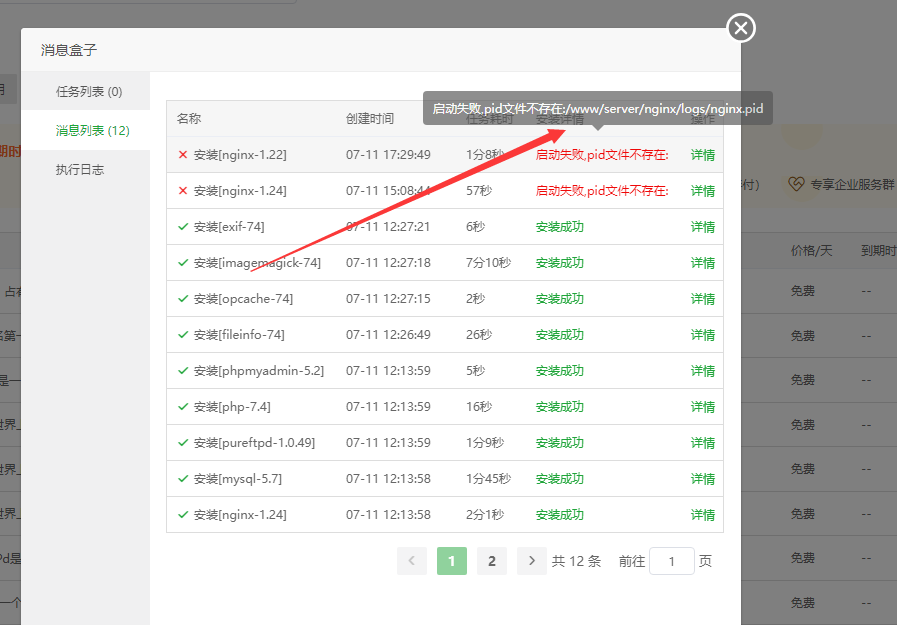Screen dimensions: 897x625
Task: Click the green check beside 安装[mysql-5.7]
Action: pos(183,479)
